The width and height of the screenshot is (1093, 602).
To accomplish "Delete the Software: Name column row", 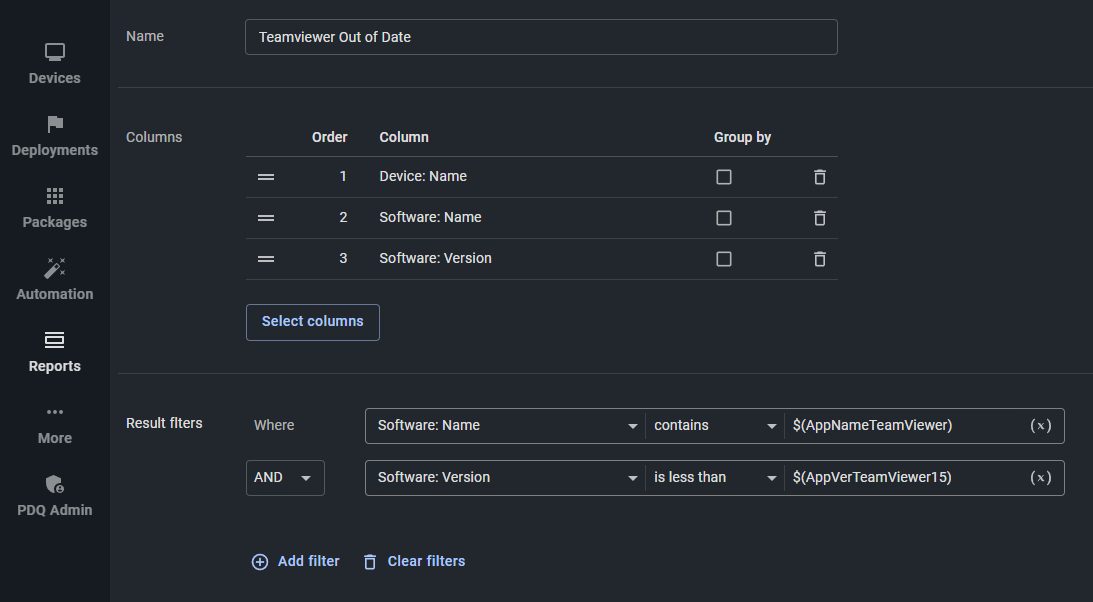I will [x=820, y=218].
